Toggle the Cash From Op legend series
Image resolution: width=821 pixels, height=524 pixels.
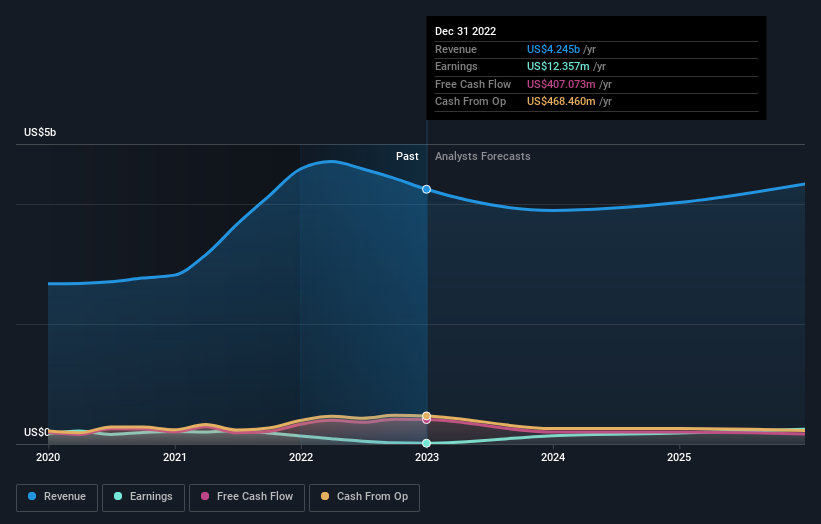click(364, 497)
